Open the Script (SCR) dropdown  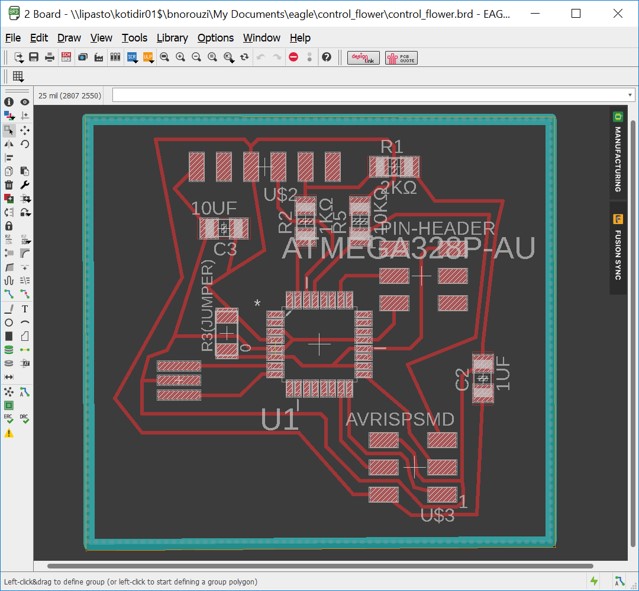132,57
